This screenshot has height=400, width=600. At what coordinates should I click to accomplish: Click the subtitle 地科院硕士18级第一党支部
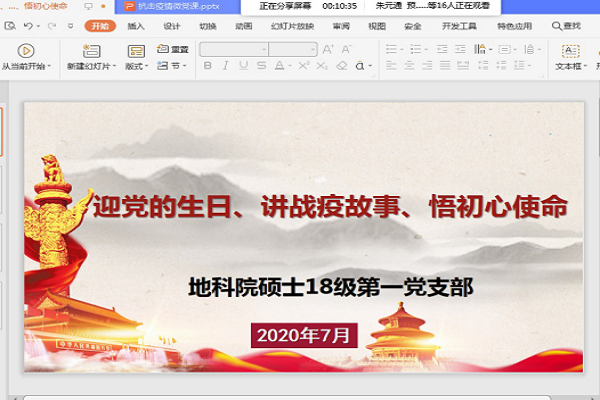pos(331,287)
